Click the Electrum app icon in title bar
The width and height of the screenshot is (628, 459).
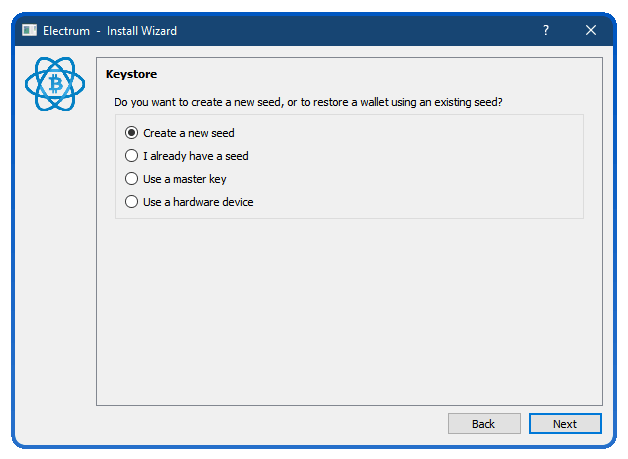(30, 30)
